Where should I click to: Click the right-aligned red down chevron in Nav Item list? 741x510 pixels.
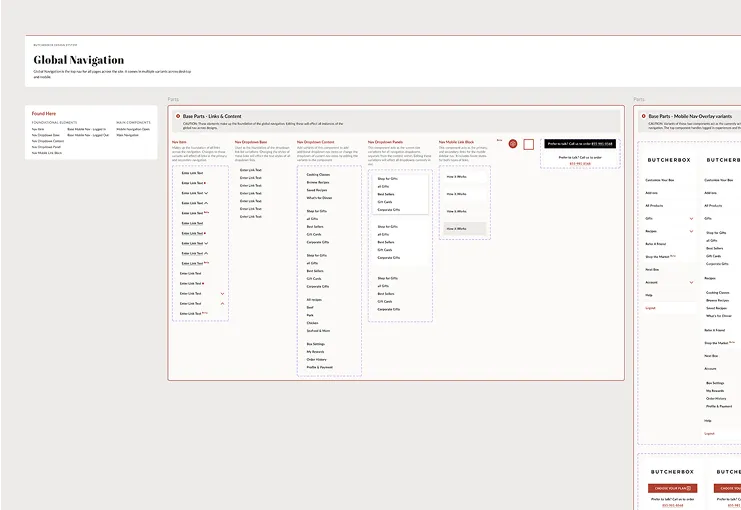(x=223, y=294)
